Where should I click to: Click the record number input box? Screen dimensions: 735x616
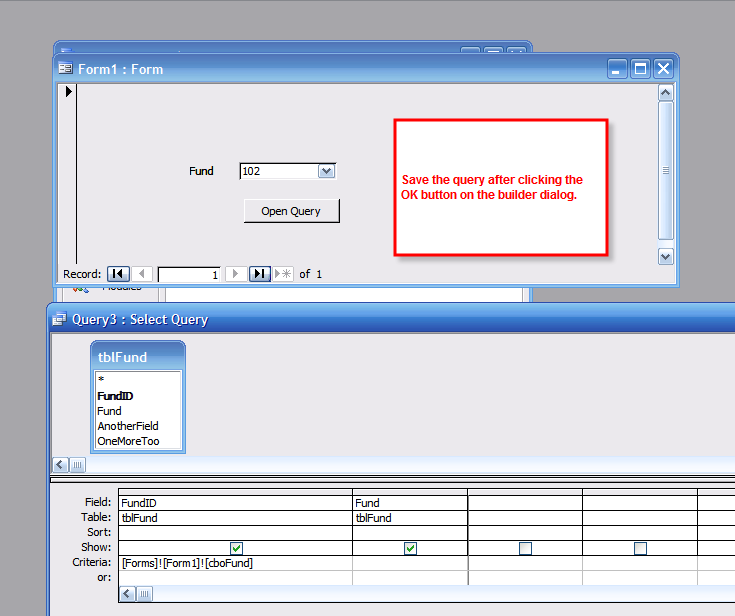click(x=190, y=274)
